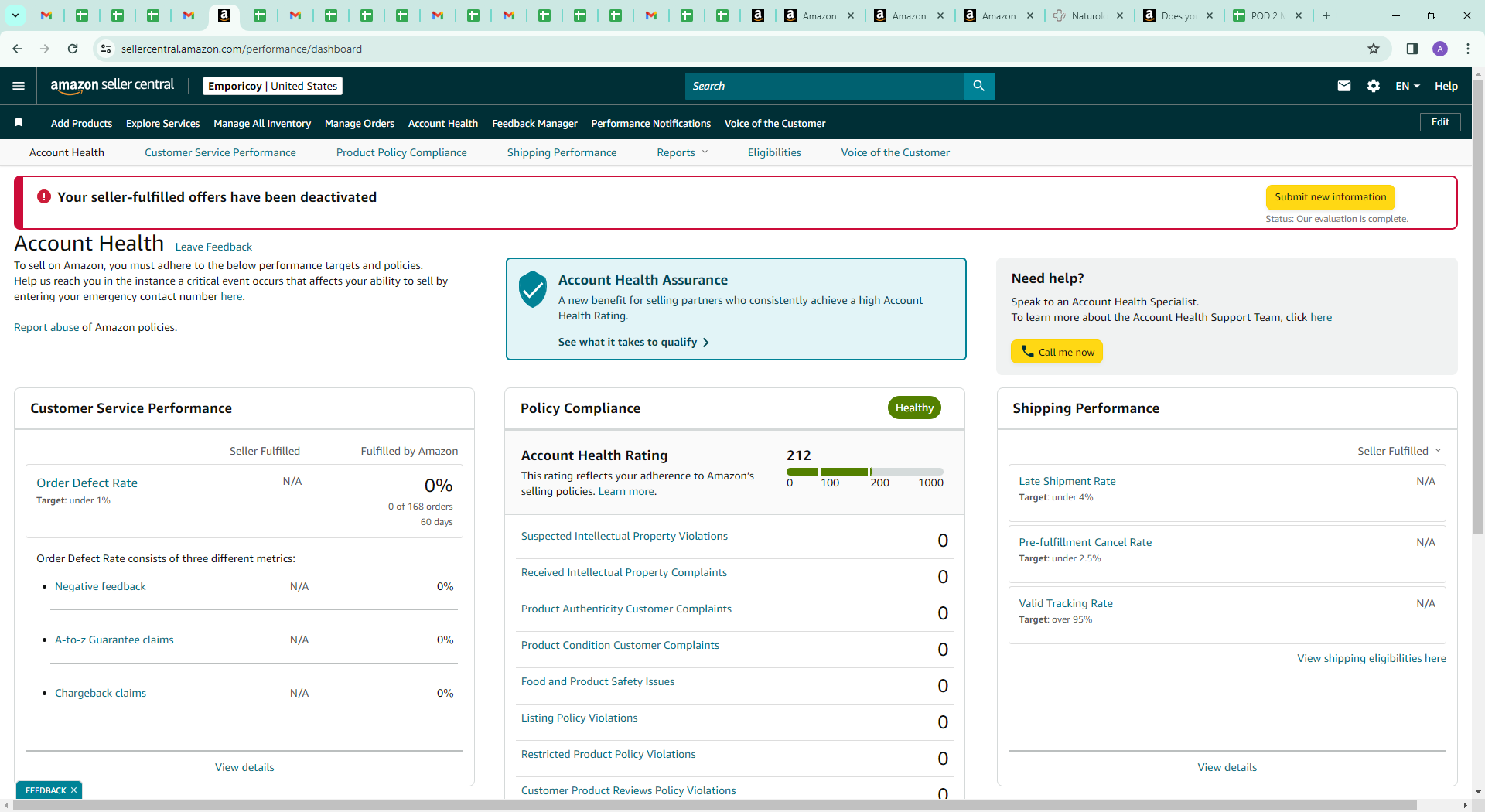The width and height of the screenshot is (1485, 812).
Task: Expand the Reports dropdown menu
Action: click(682, 152)
